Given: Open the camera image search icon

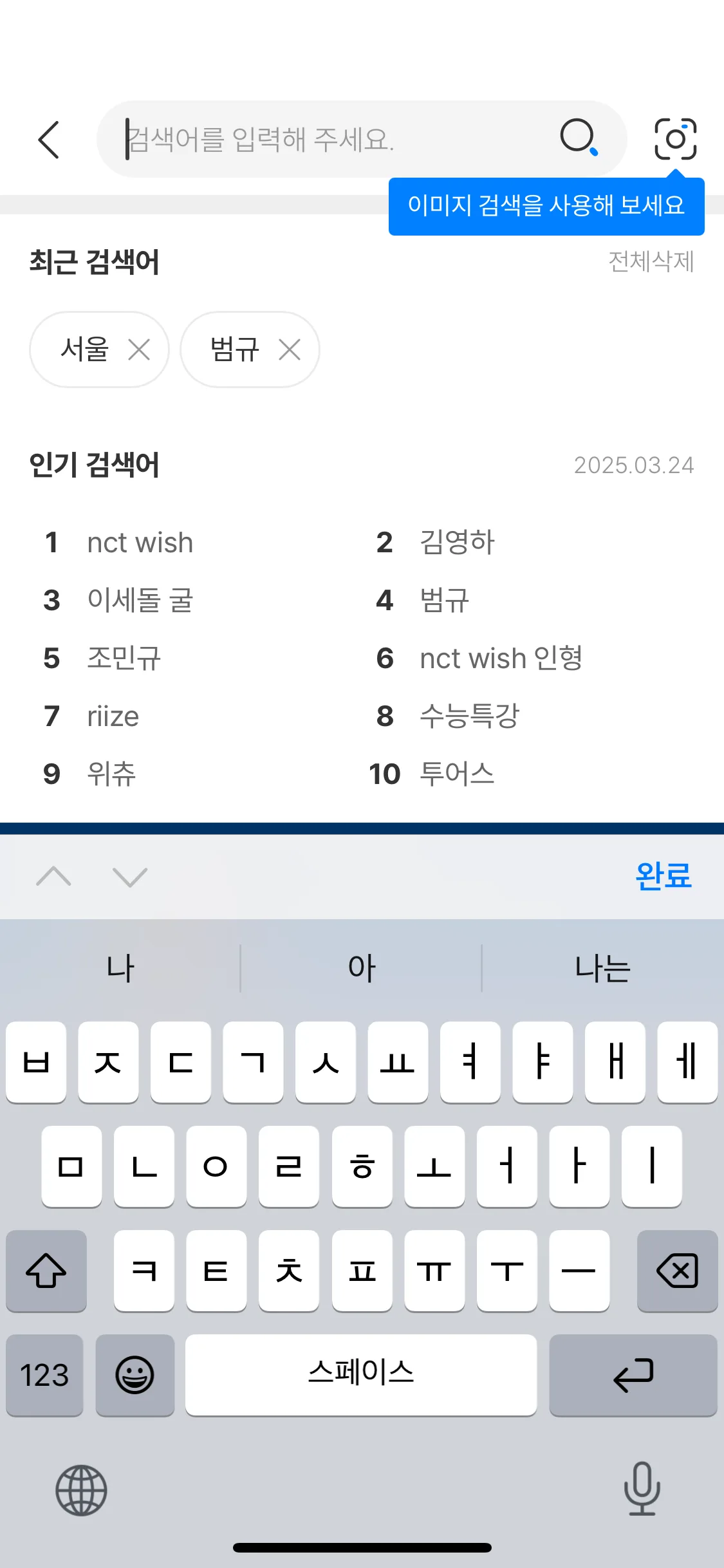Looking at the screenshot, I should point(675,139).
